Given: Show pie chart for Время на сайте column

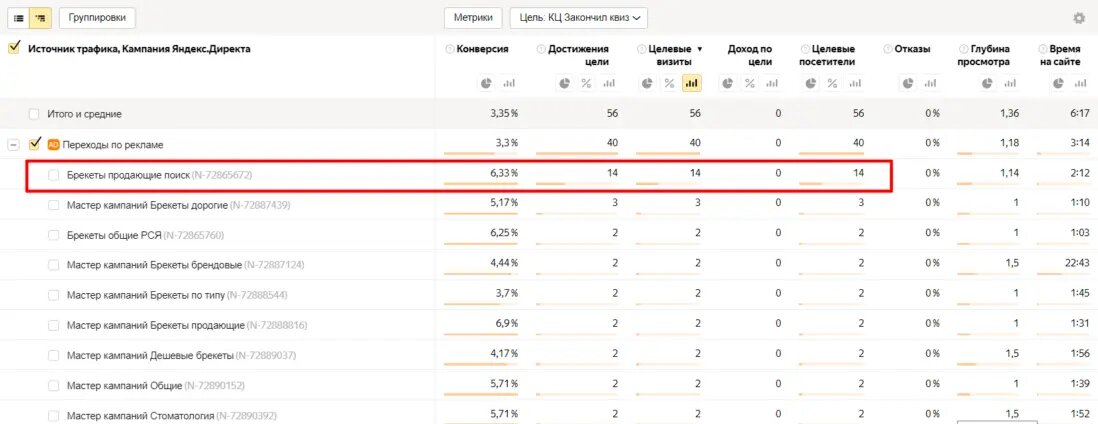Looking at the screenshot, I should [x=1059, y=83].
